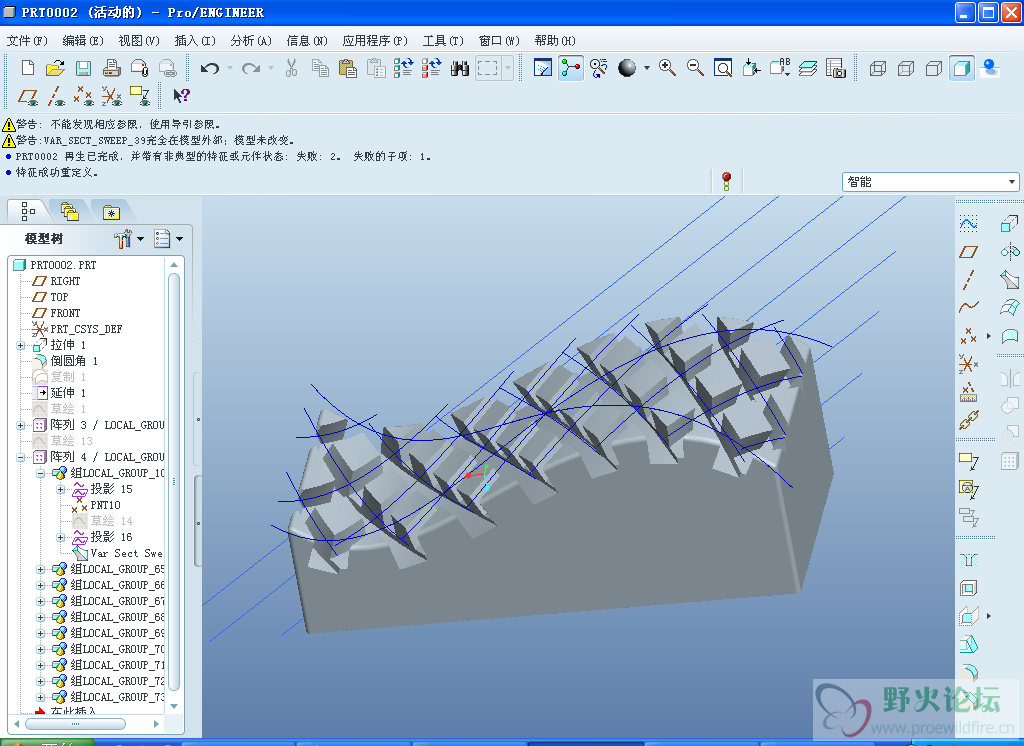
Task: Open the layers tool icon
Action: click(x=808, y=68)
